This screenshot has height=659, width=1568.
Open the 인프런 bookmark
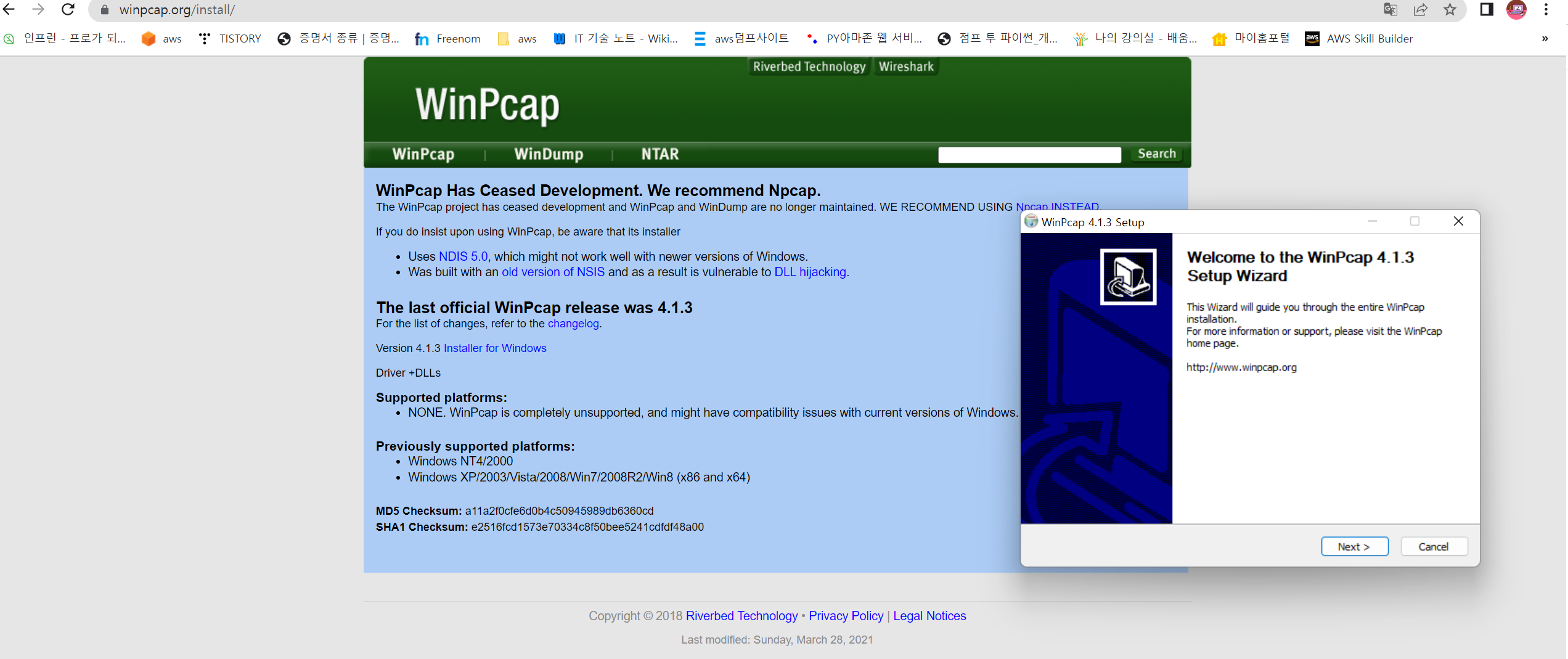65,38
